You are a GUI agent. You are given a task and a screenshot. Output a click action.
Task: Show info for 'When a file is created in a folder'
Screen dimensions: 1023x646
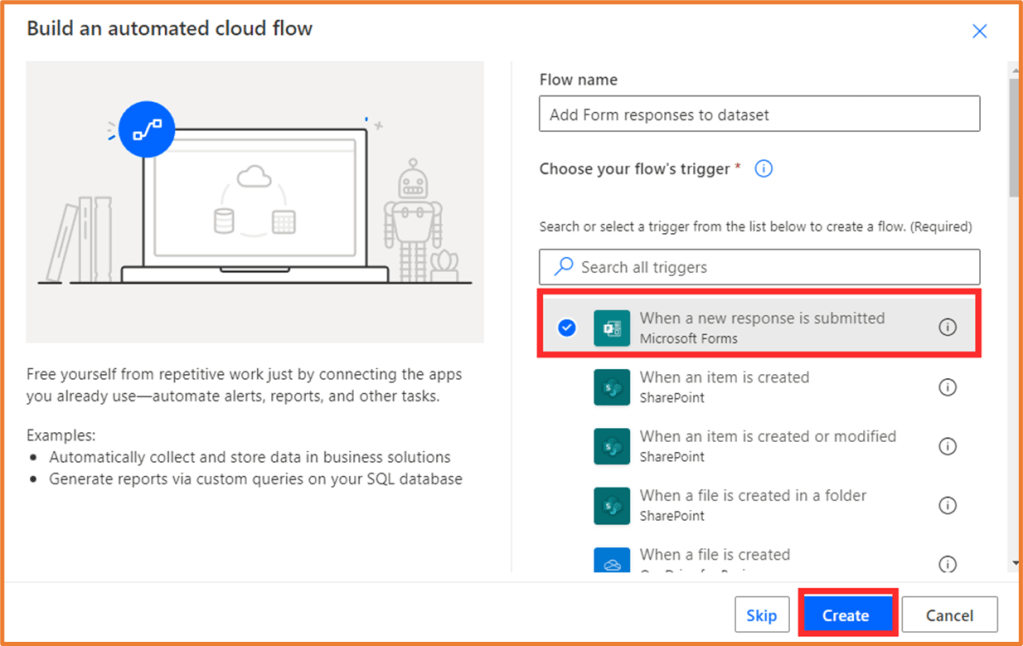coord(947,505)
